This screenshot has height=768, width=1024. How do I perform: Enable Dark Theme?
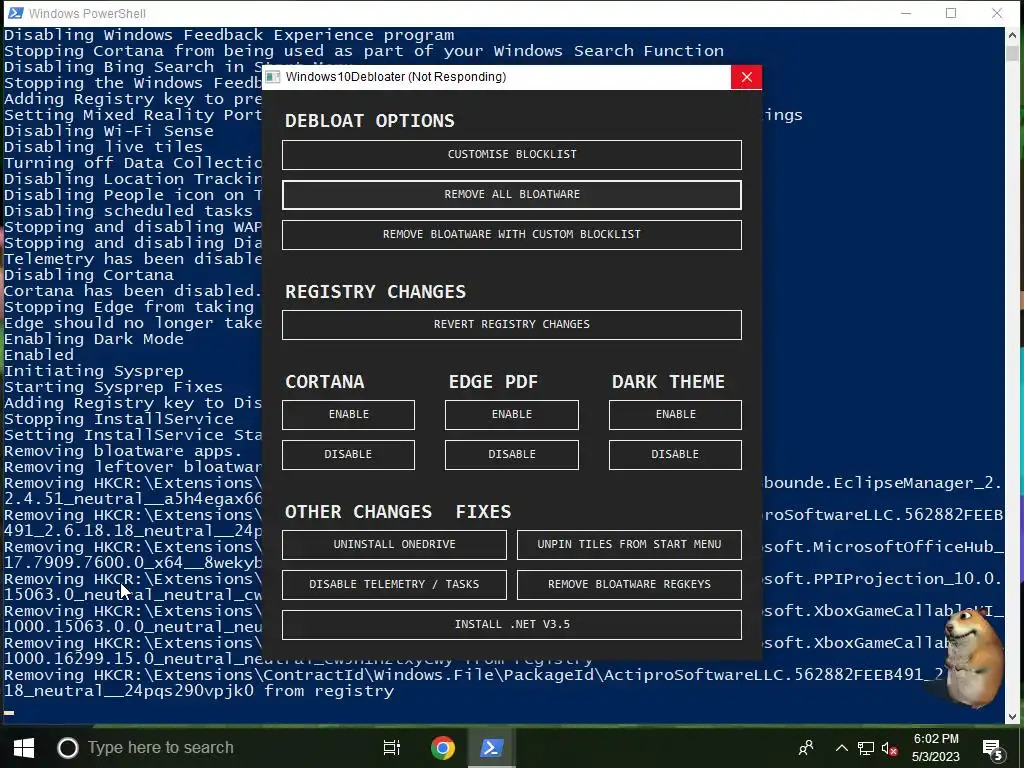click(x=675, y=415)
